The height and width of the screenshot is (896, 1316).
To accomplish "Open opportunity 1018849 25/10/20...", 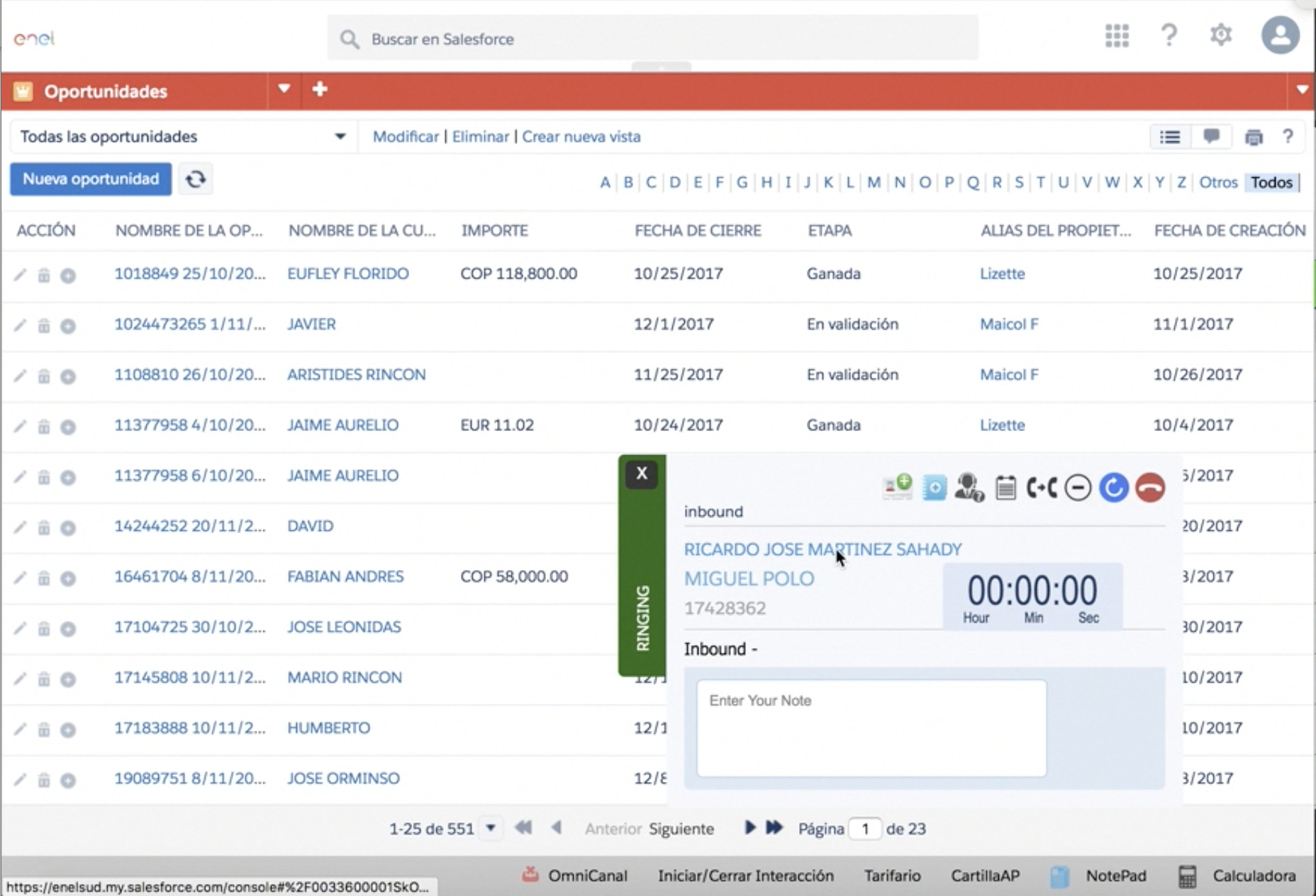I will pos(190,274).
